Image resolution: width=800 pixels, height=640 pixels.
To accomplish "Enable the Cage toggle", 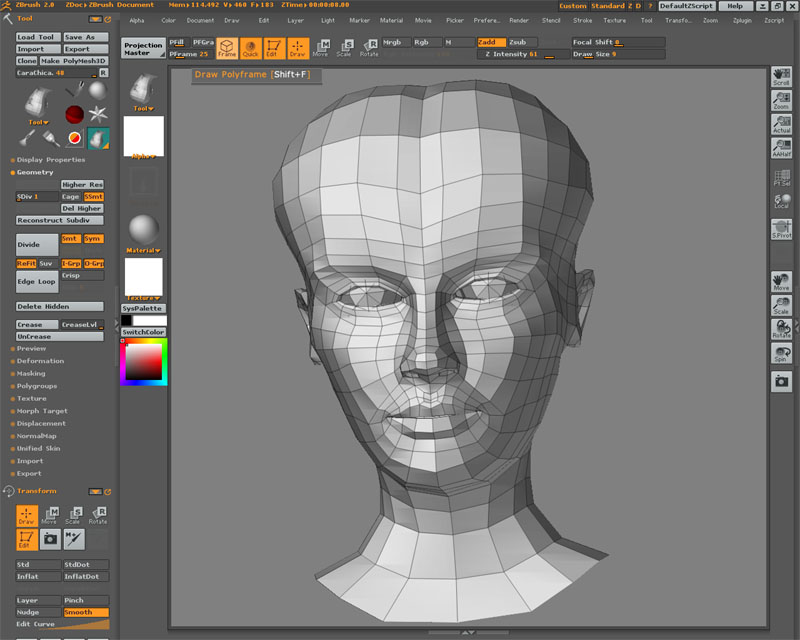I will (70, 197).
